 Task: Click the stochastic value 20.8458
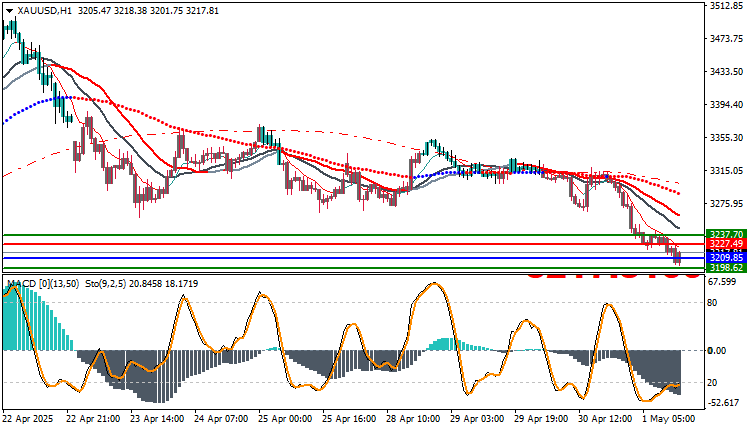coord(145,284)
